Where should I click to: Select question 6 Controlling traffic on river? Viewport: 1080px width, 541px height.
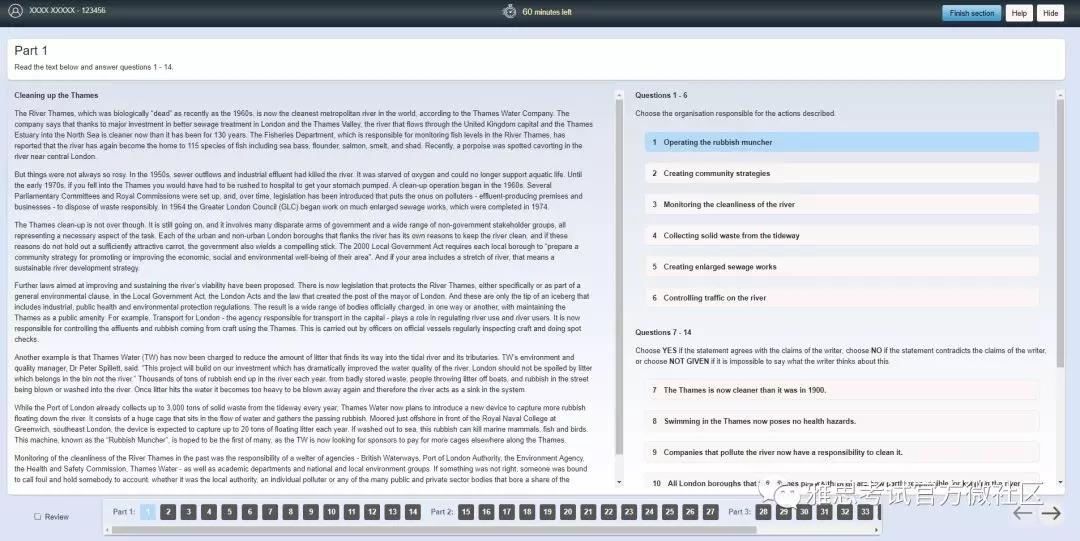coord(842,298)
